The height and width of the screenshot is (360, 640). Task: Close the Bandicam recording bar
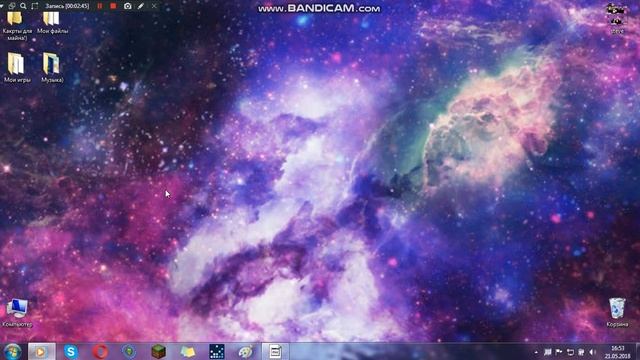click(x=154, y=6)
